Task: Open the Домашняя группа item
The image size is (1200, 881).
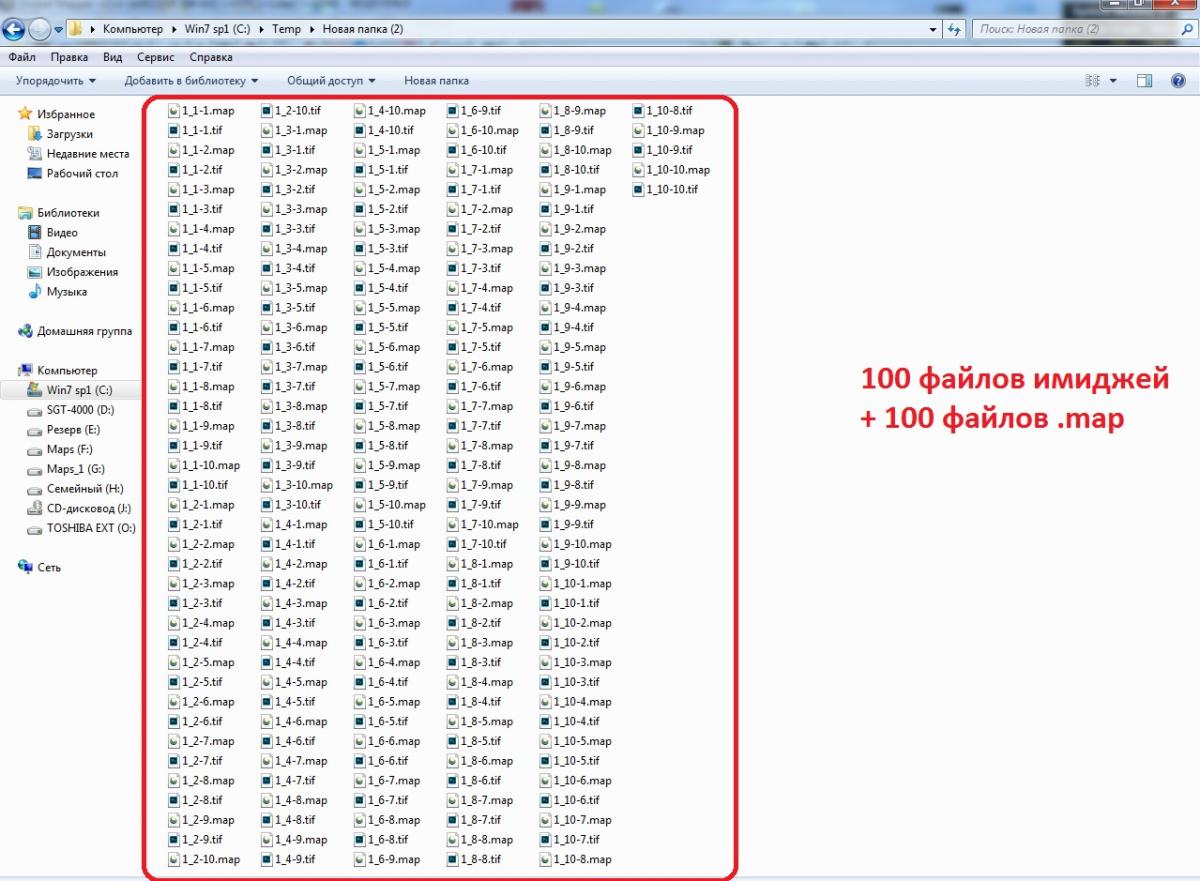Action: [x=84, y=331]
